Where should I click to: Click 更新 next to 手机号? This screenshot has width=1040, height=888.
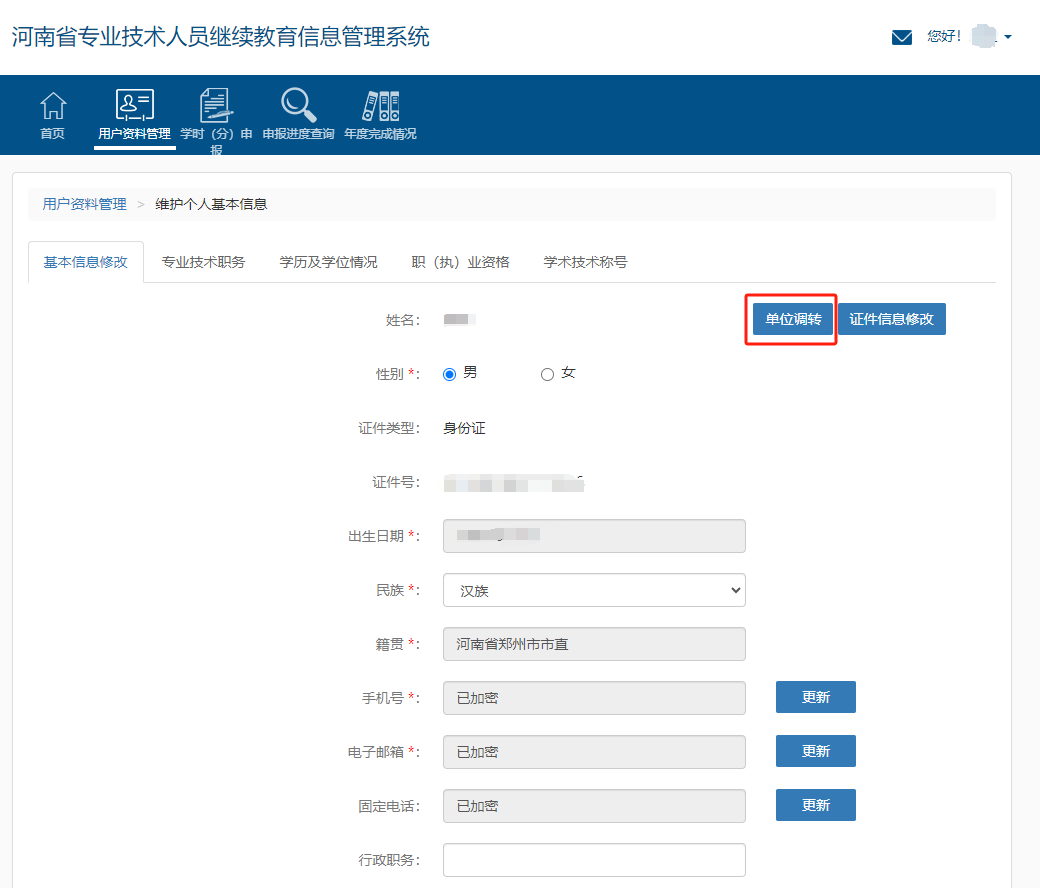pyautogui.click(x=815, y=697)
